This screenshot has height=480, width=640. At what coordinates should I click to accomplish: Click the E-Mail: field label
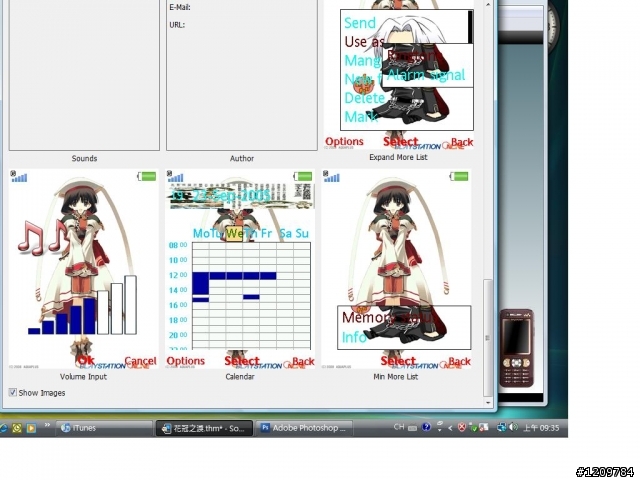click(180, 7)
